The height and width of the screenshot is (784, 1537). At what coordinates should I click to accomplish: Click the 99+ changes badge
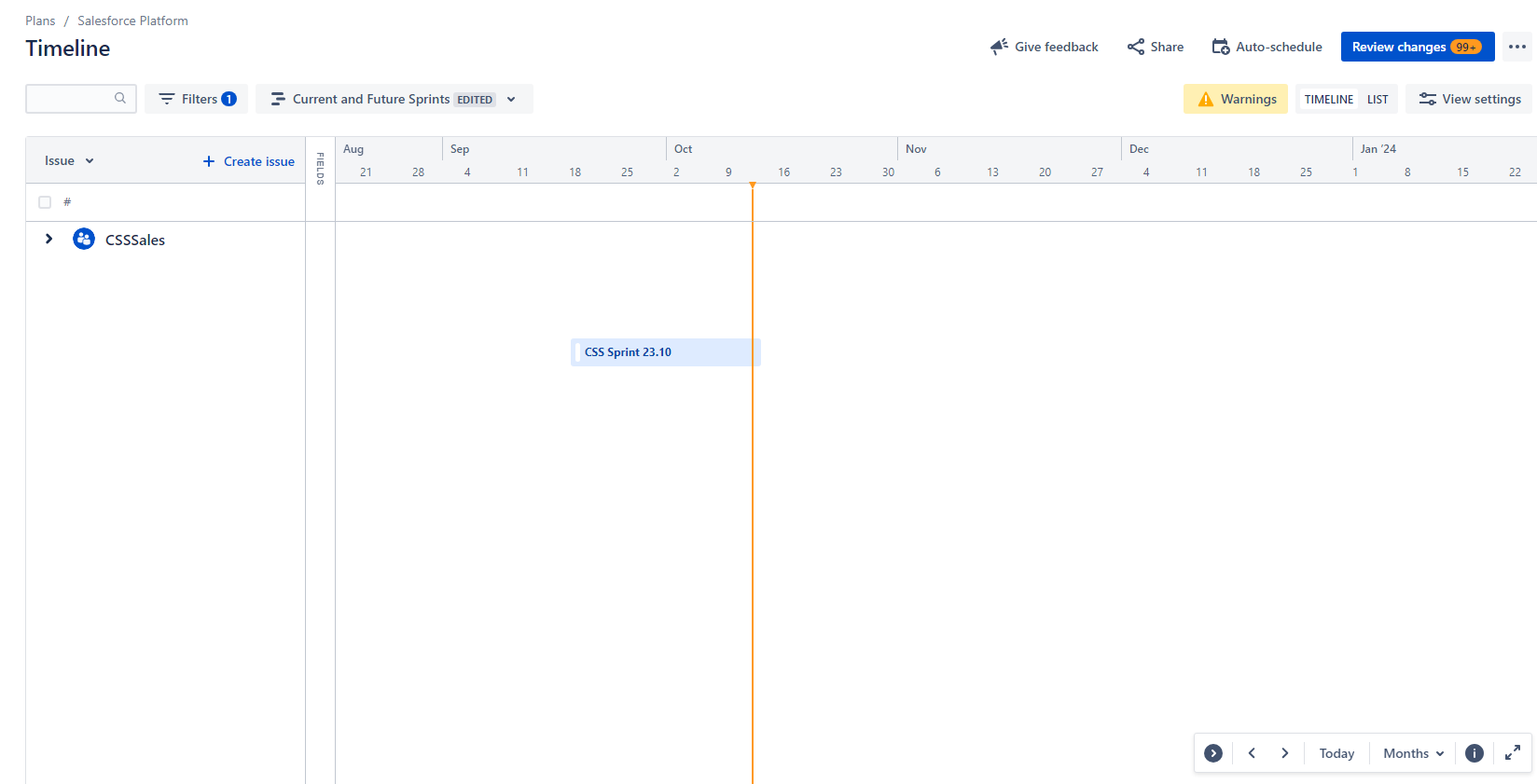1466,47
